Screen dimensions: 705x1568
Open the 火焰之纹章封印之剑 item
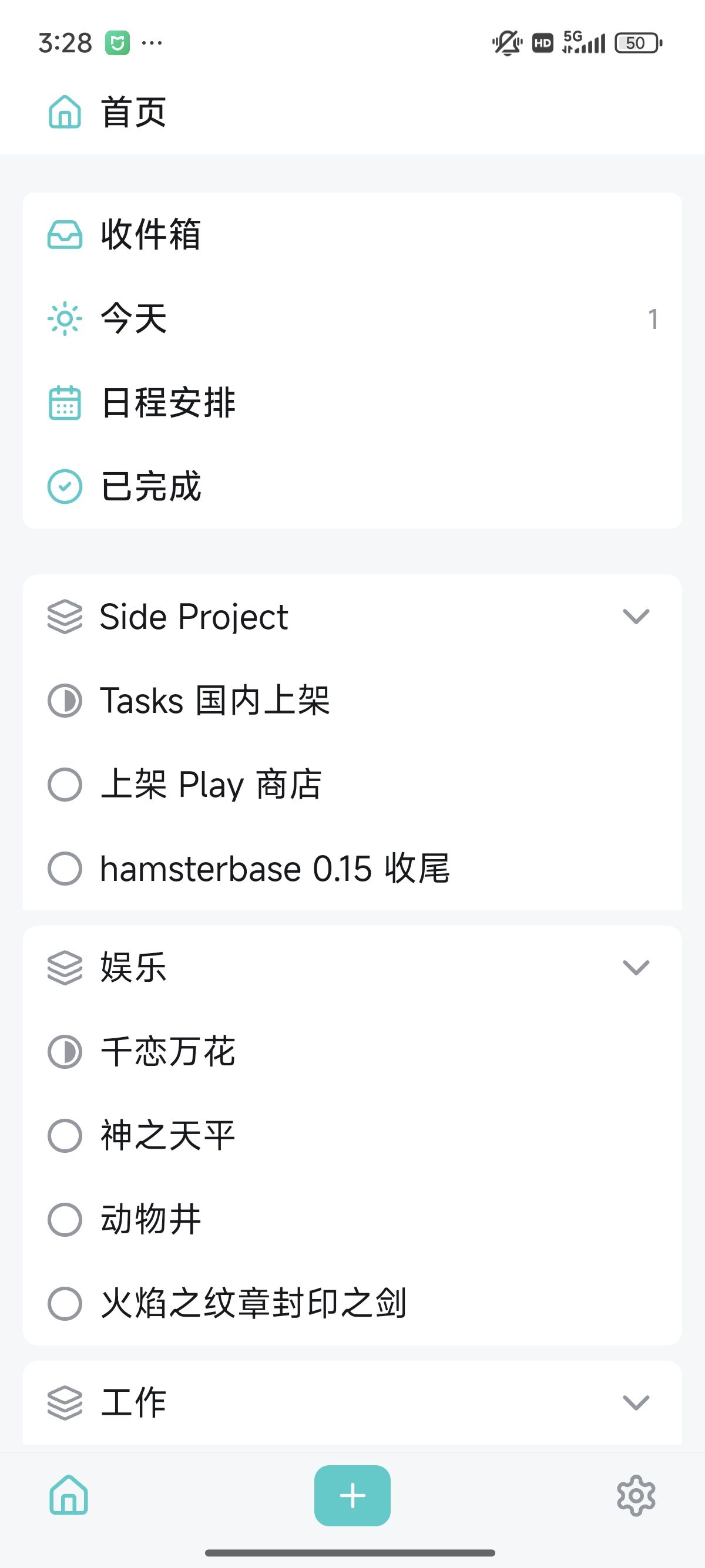[253, 1303]
